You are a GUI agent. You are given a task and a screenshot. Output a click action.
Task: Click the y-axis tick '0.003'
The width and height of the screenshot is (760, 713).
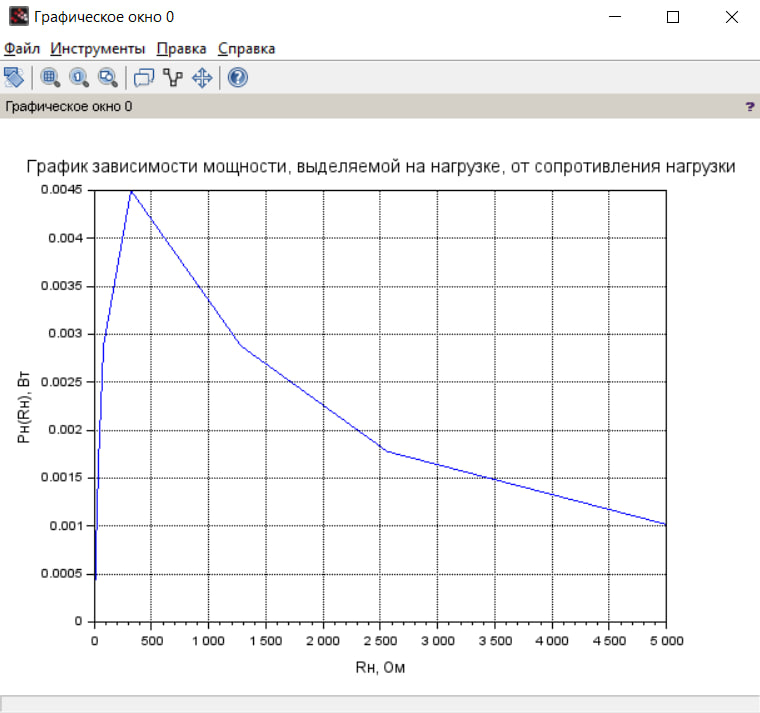click(65, 333)
